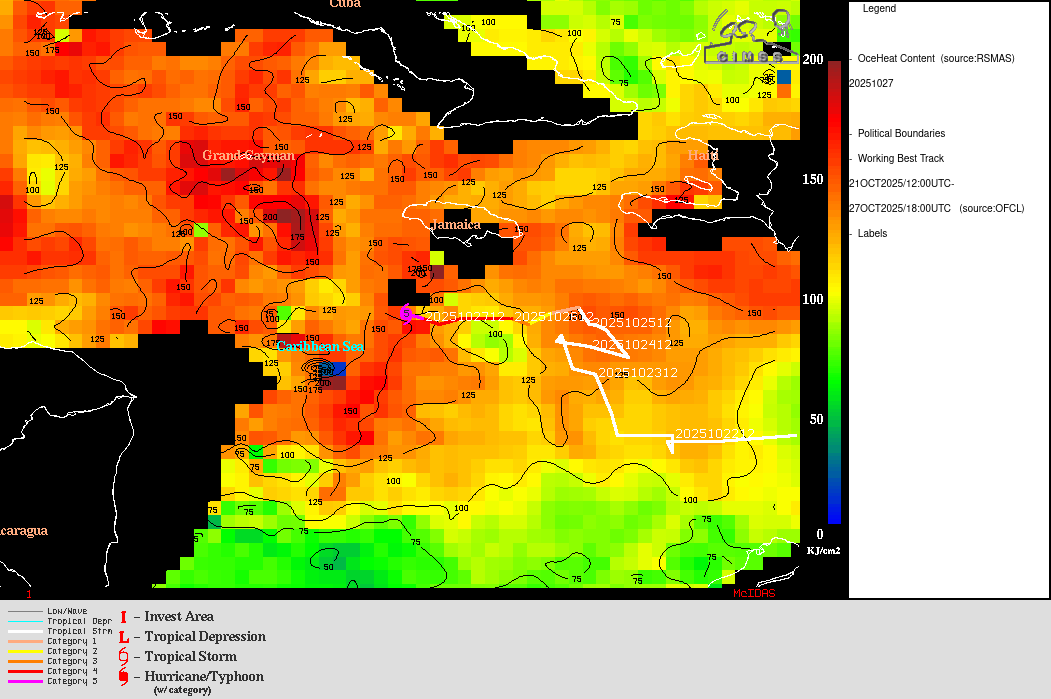Click the 2025102312 track time label
The height and width of the screenshot is (699, 1051).
[638, 373]
